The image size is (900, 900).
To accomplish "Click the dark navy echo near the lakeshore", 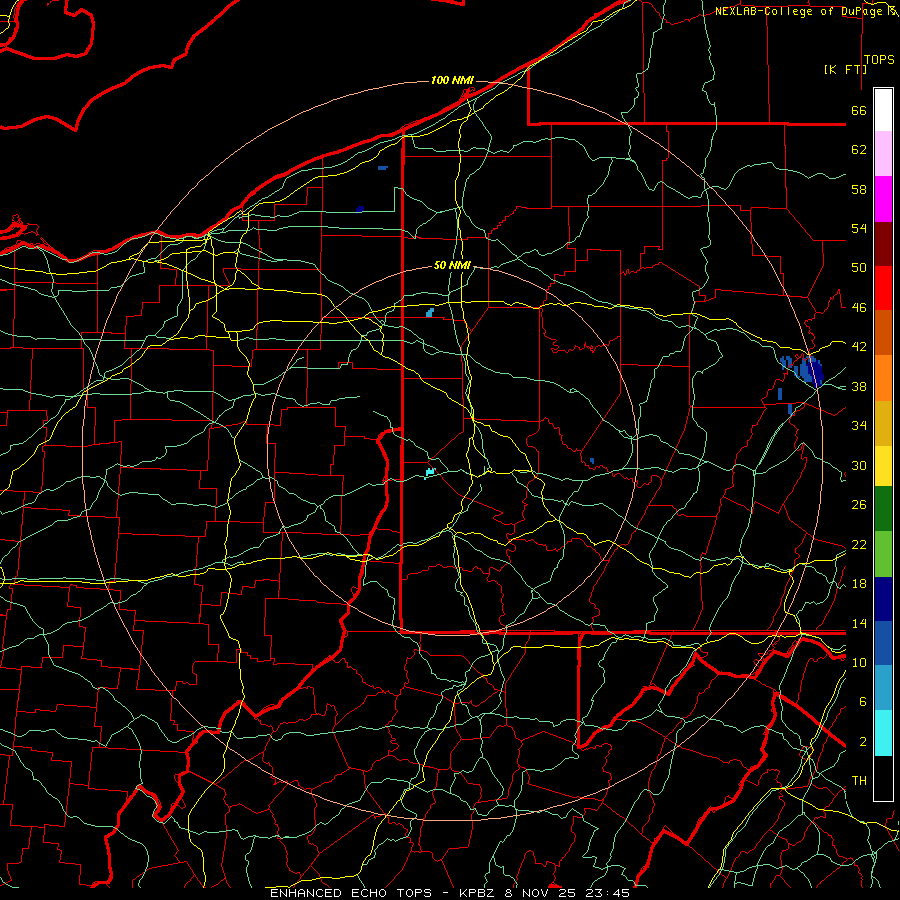I will [360, 209].
